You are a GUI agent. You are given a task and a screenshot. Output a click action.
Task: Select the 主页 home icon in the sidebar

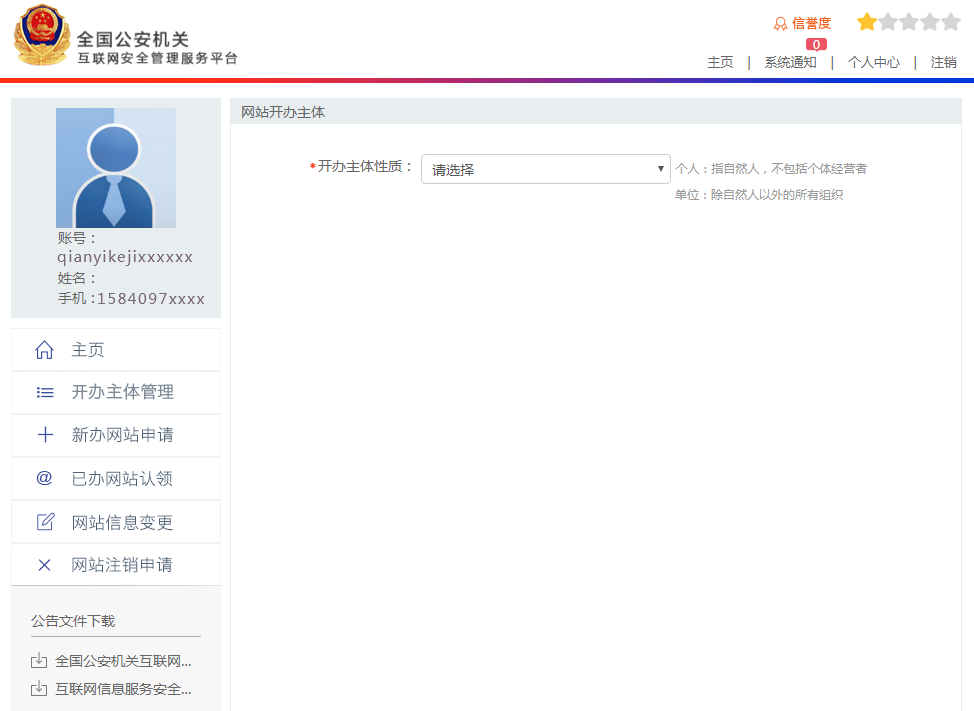[44, 348]
